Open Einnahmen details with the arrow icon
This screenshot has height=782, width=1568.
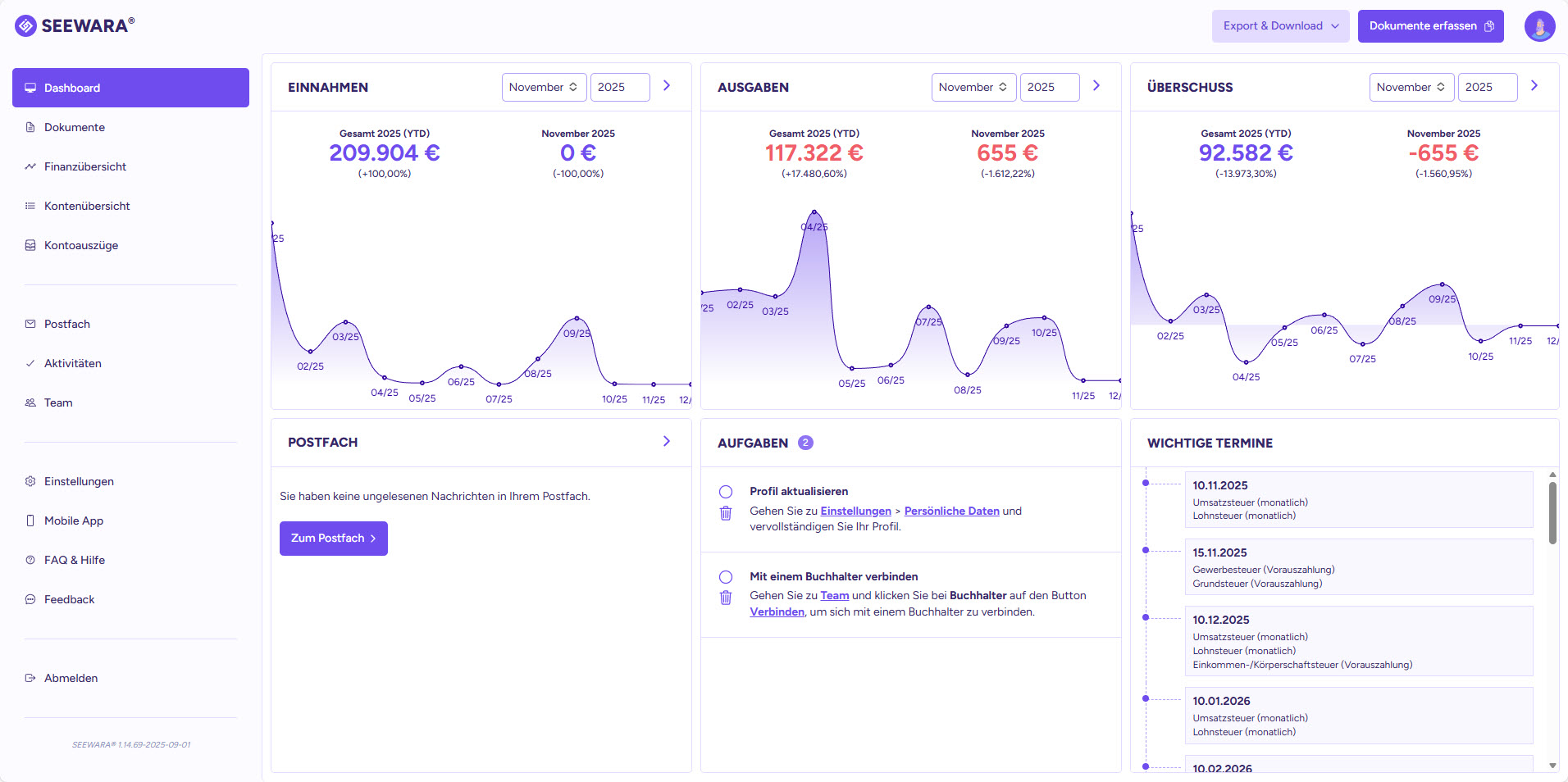[x=667, y=85]
